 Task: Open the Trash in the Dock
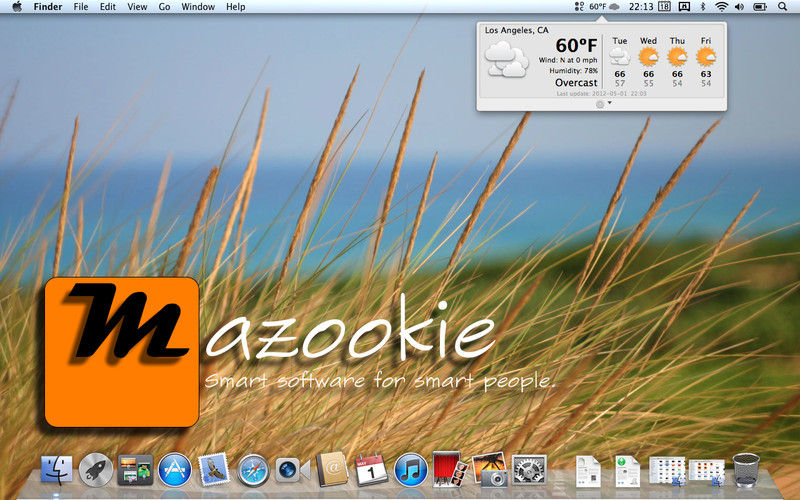pos(746,469)
